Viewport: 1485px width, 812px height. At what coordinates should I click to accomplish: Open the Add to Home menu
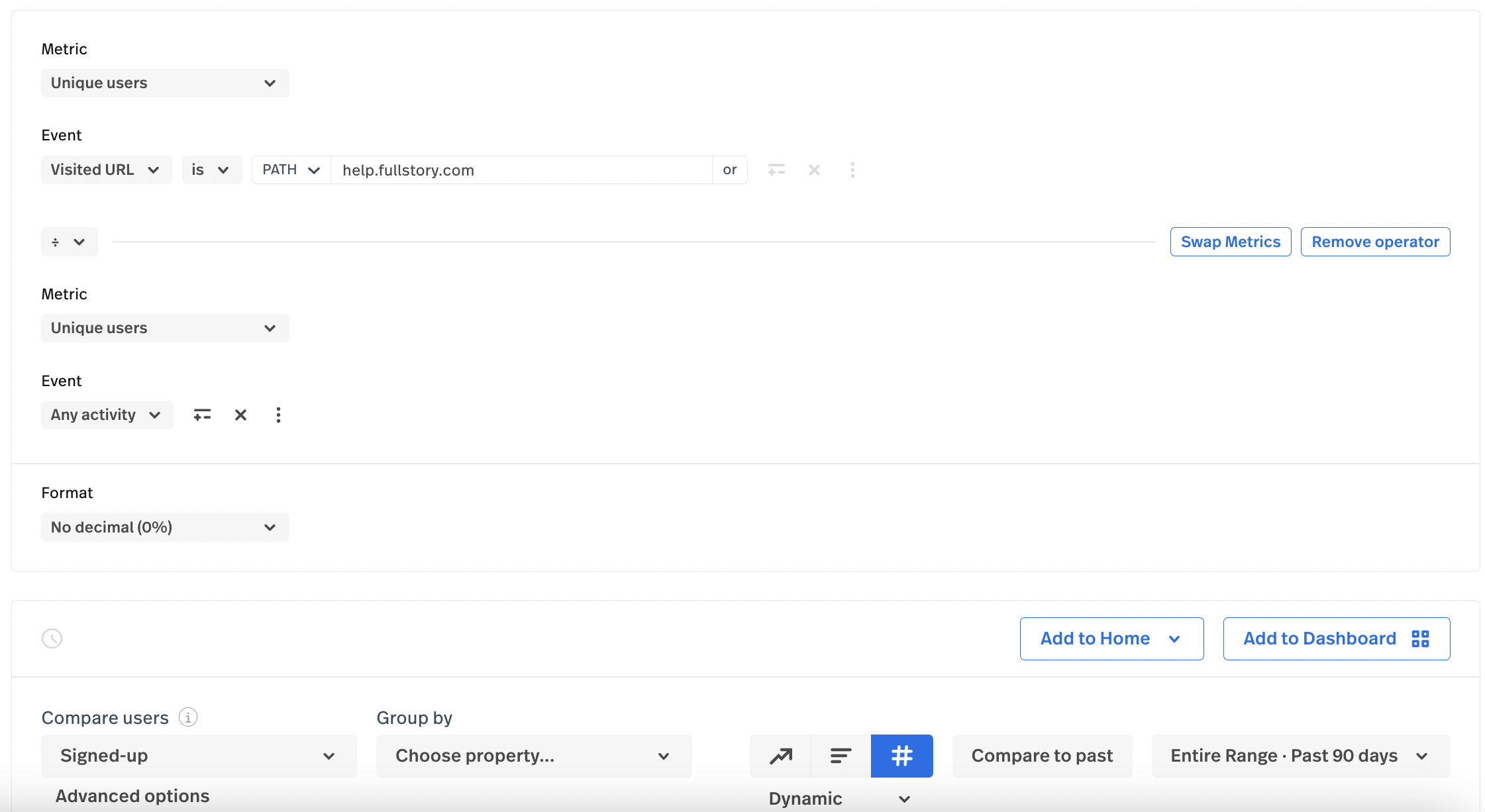point(1111,638)
